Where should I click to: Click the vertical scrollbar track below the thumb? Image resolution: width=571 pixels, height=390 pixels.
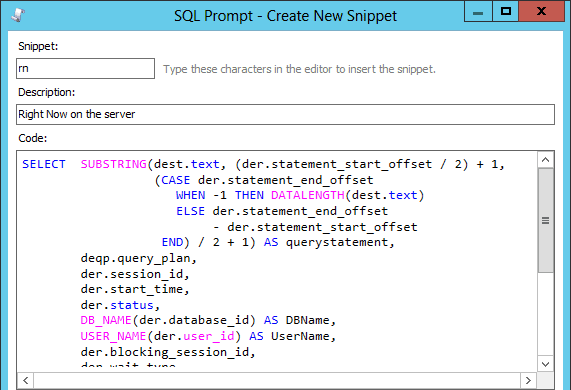546,314
